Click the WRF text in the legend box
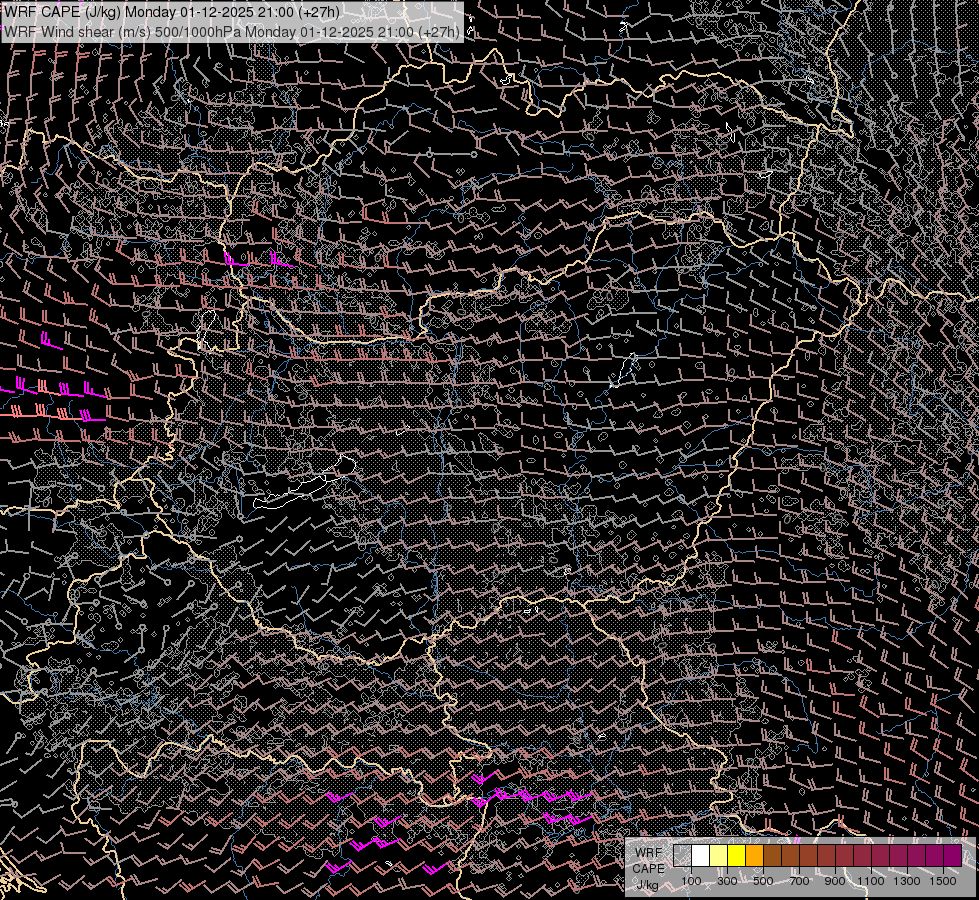 pos(648,852)
